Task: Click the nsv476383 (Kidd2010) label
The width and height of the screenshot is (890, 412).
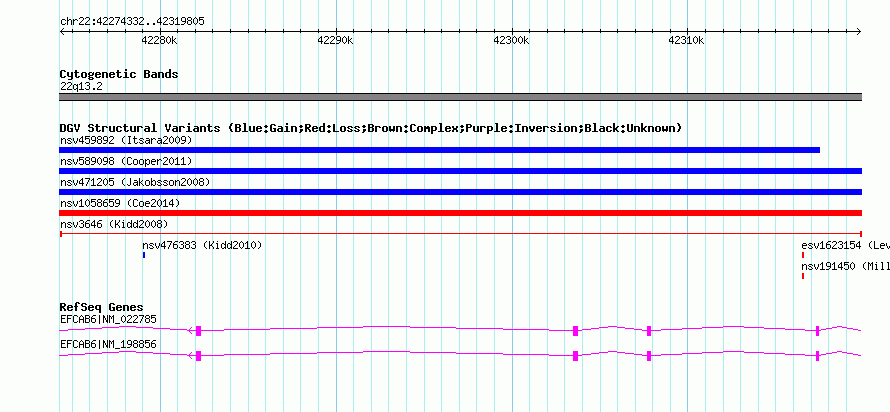Action: [202, 246]
